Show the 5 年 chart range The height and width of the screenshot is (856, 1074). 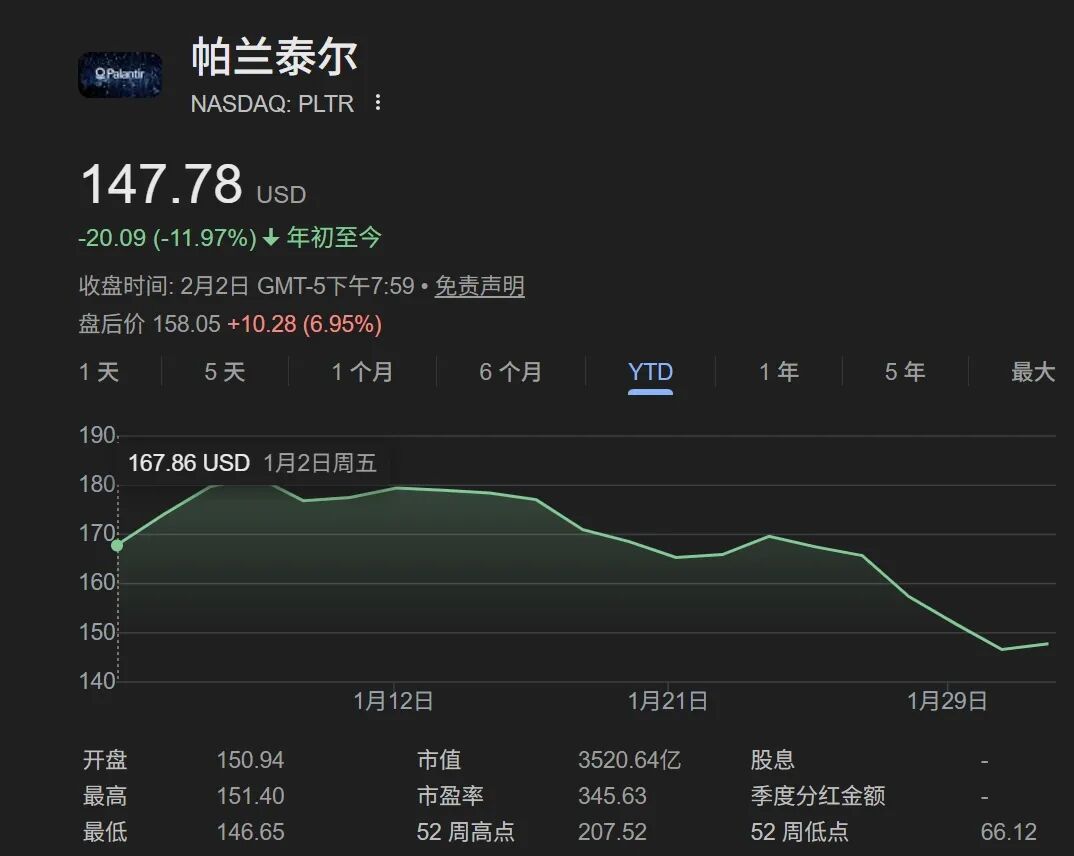pyautogui.click(x=905, y=372)
